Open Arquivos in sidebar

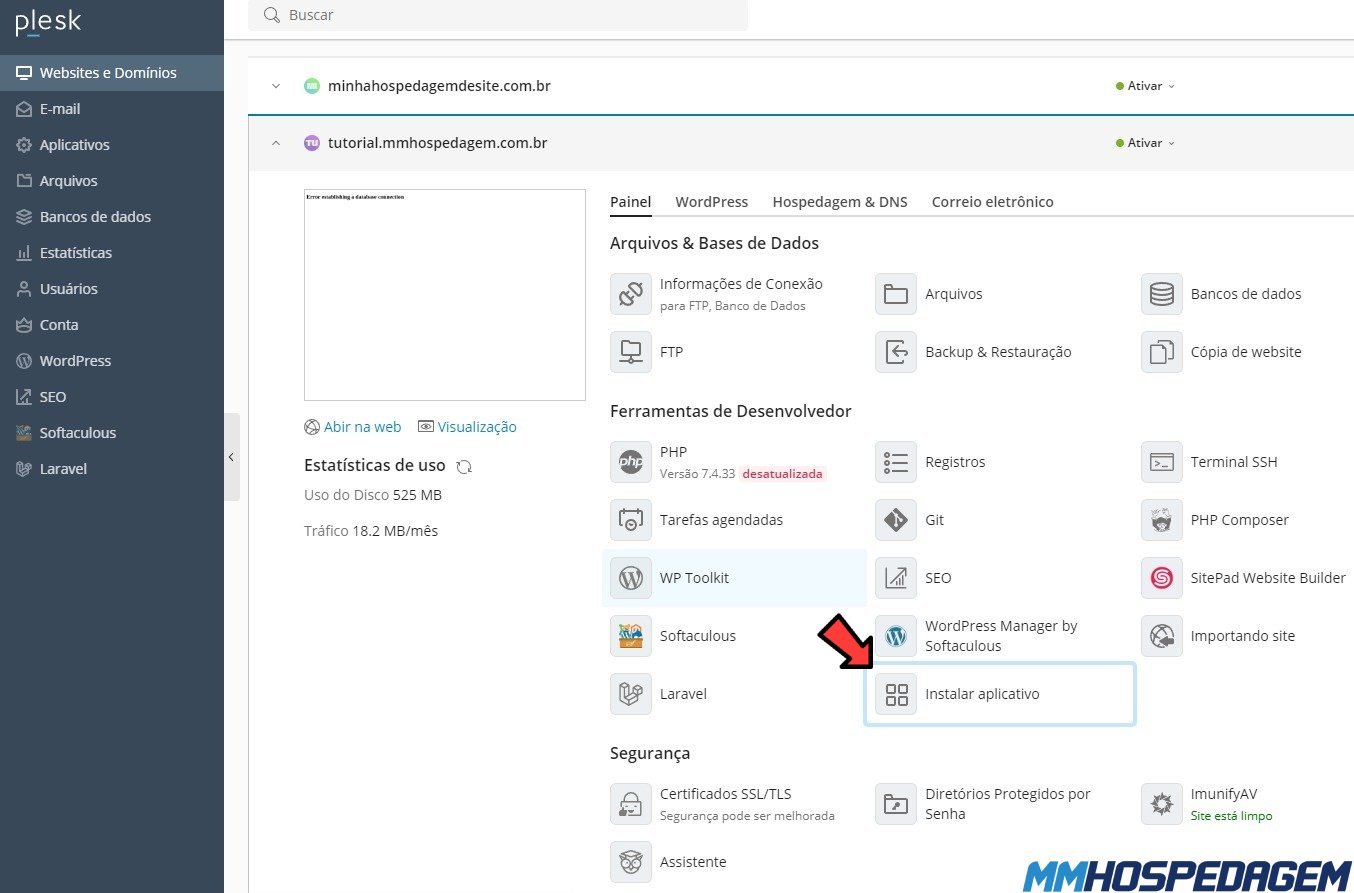point(112,181)
